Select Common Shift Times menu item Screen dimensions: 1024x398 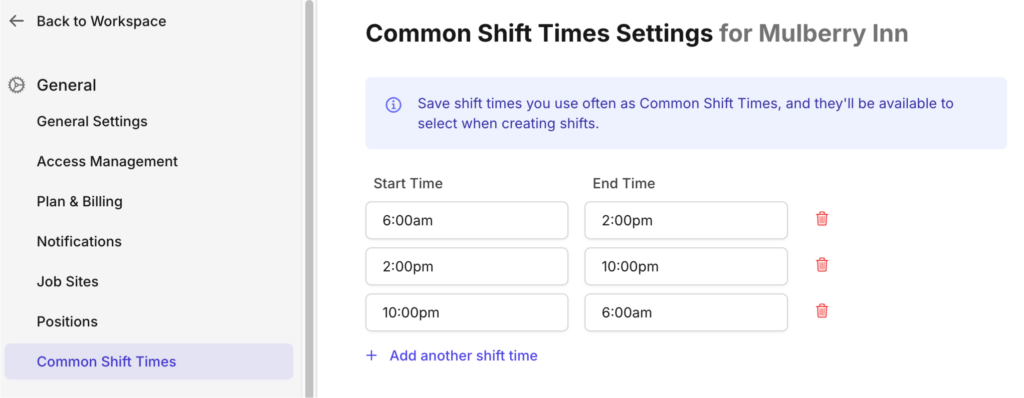149,361
